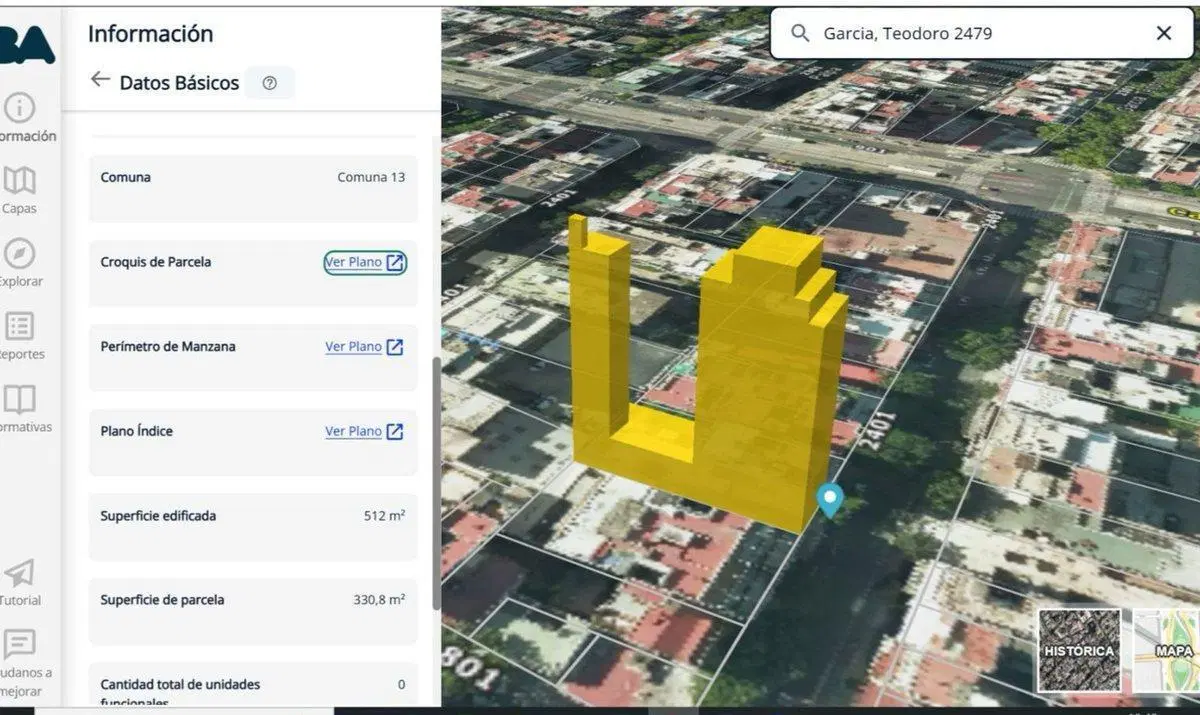Image resolution: width=1200 pixels, height=715 pixels.
Task: Open external link icon for Croquis de Parcela
Action: tap(396, 262)
